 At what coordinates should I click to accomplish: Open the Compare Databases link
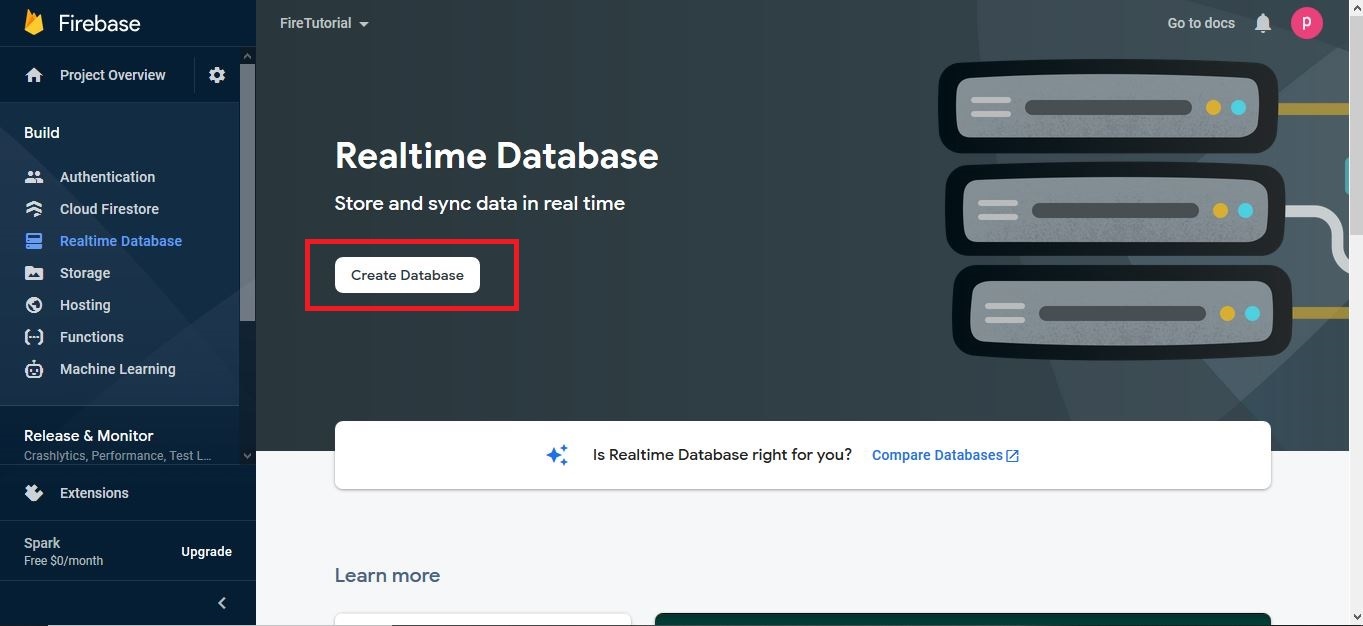937,454
